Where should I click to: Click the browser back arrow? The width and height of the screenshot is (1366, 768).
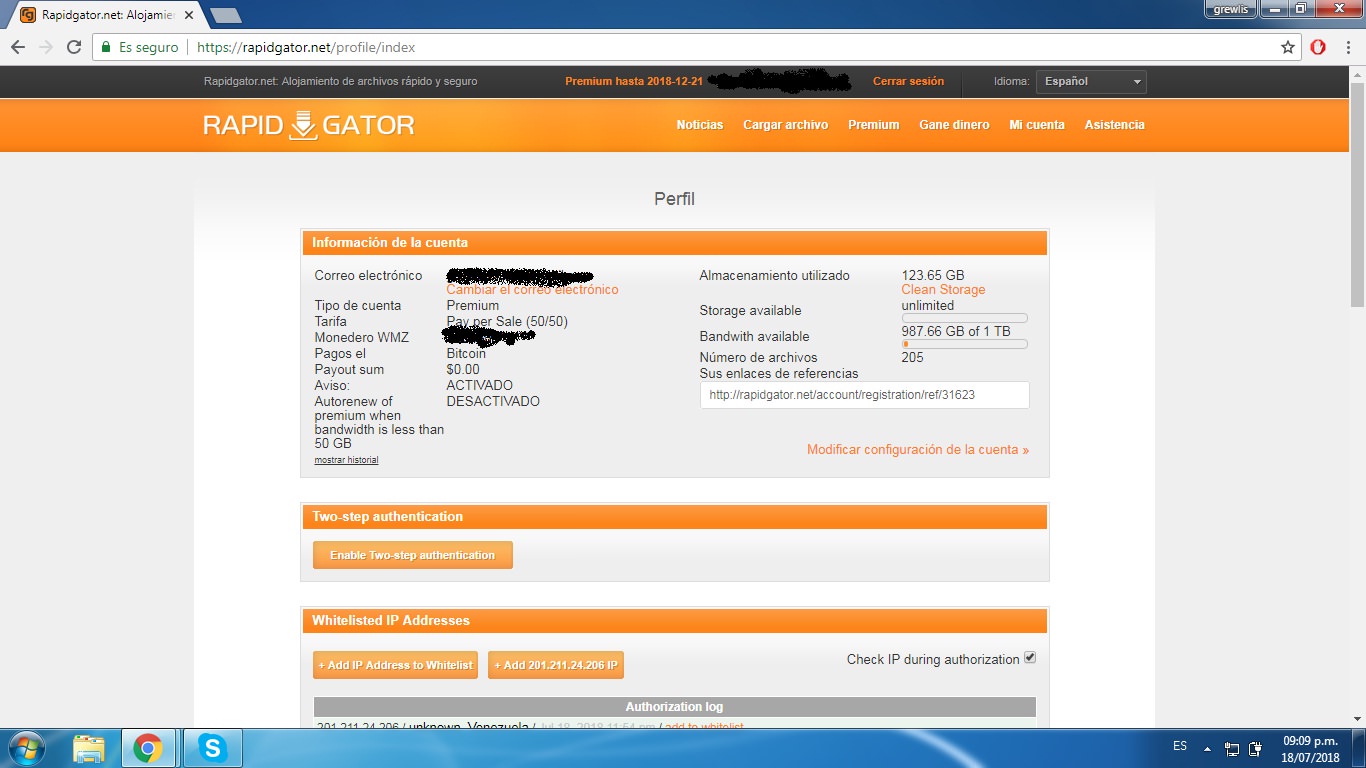[x=18, y=47]
